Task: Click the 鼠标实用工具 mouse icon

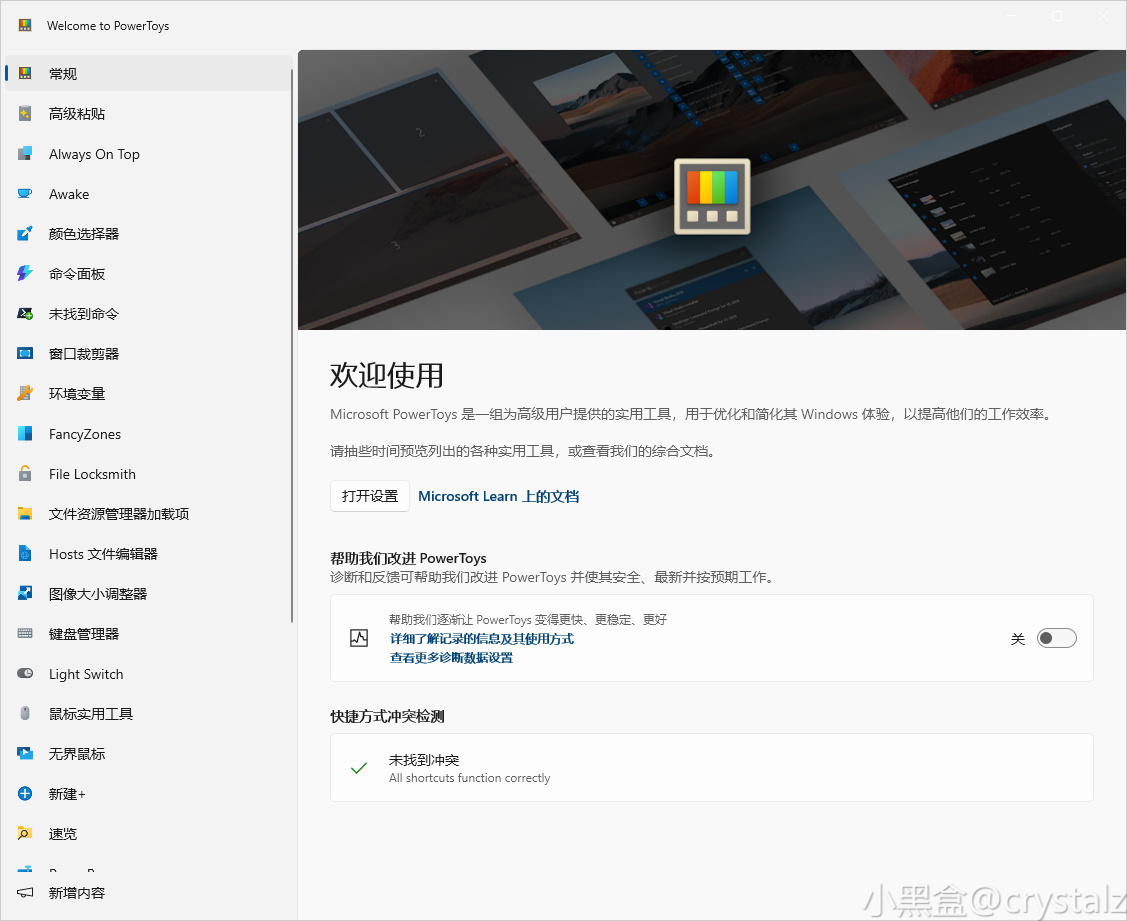Action: tap(25, 714)
